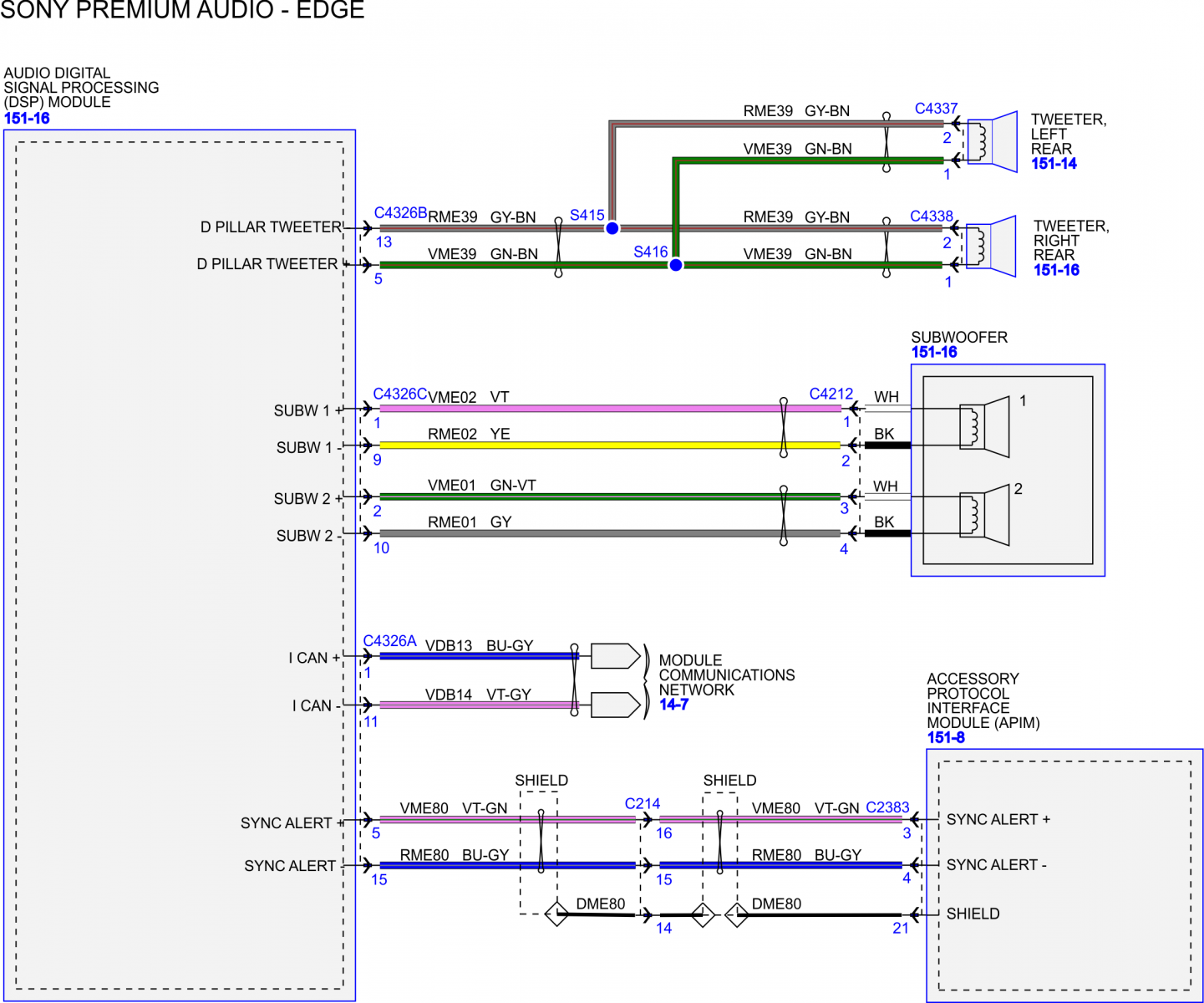Click subwoofer speaker 2 symbol
The height and width of the screenshot is (1003, 1204).
[x=984, y=515]
